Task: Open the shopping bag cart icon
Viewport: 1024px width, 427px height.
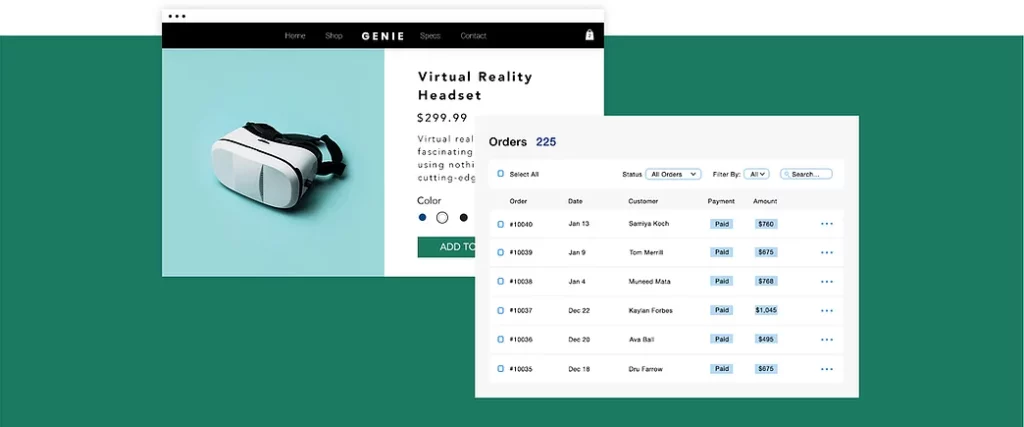Action: coord(590,35)
